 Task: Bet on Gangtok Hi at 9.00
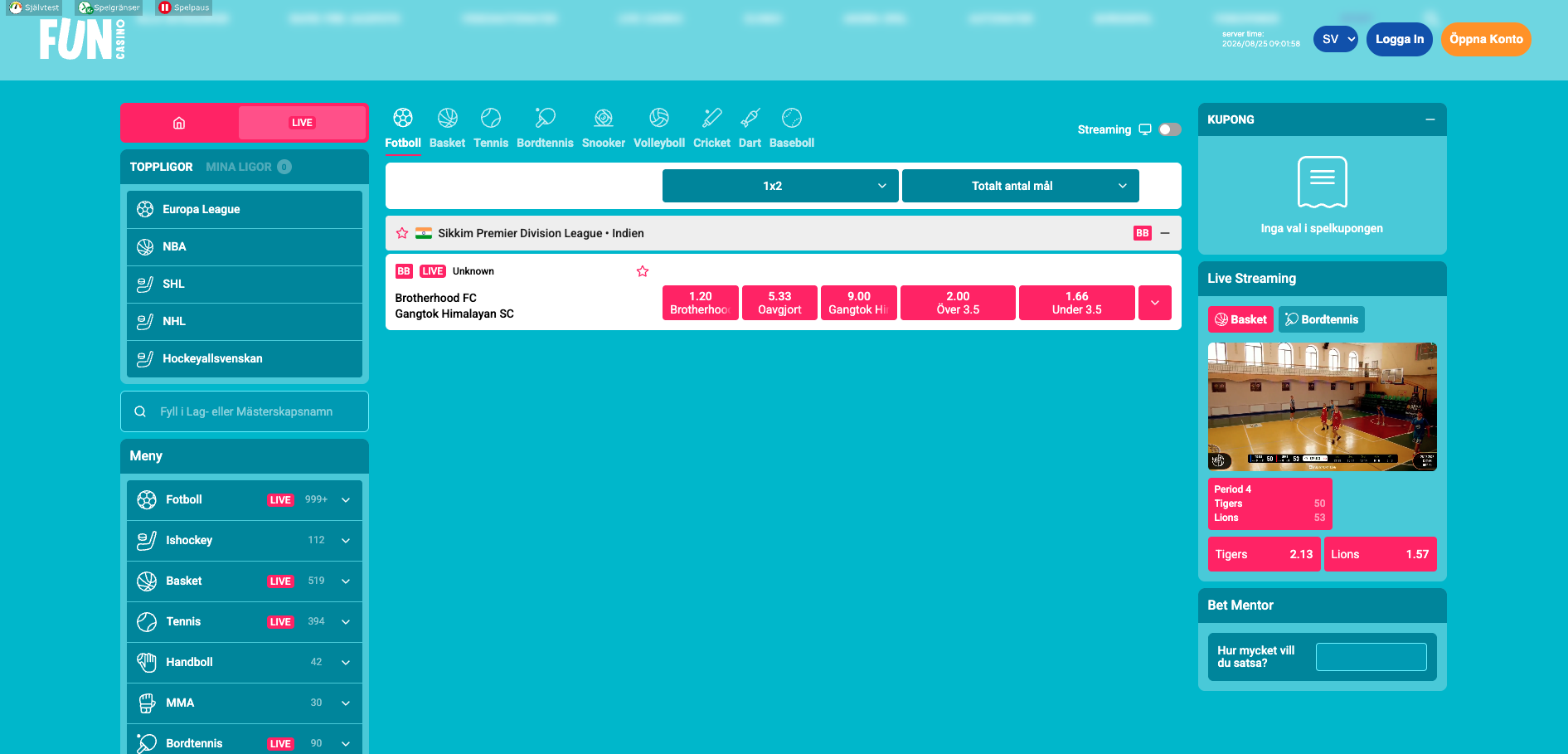click(859, 303)
